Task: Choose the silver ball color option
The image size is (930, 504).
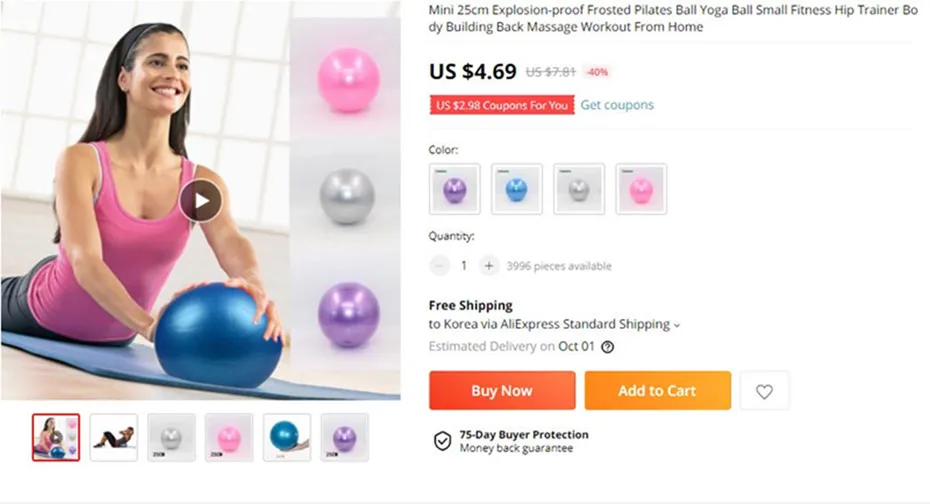Action: point(579,189)
